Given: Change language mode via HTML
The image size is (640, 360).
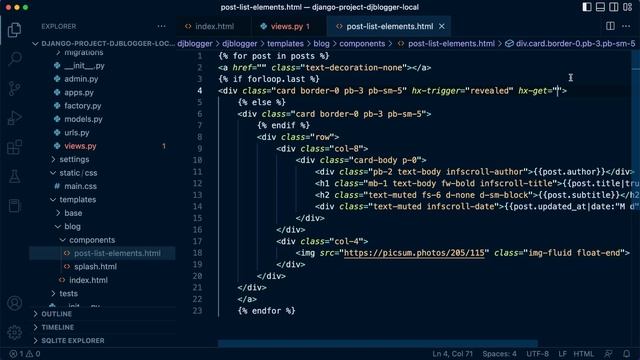Looking at the screenshot, I should pyautogui.click(x=584, y=353).
